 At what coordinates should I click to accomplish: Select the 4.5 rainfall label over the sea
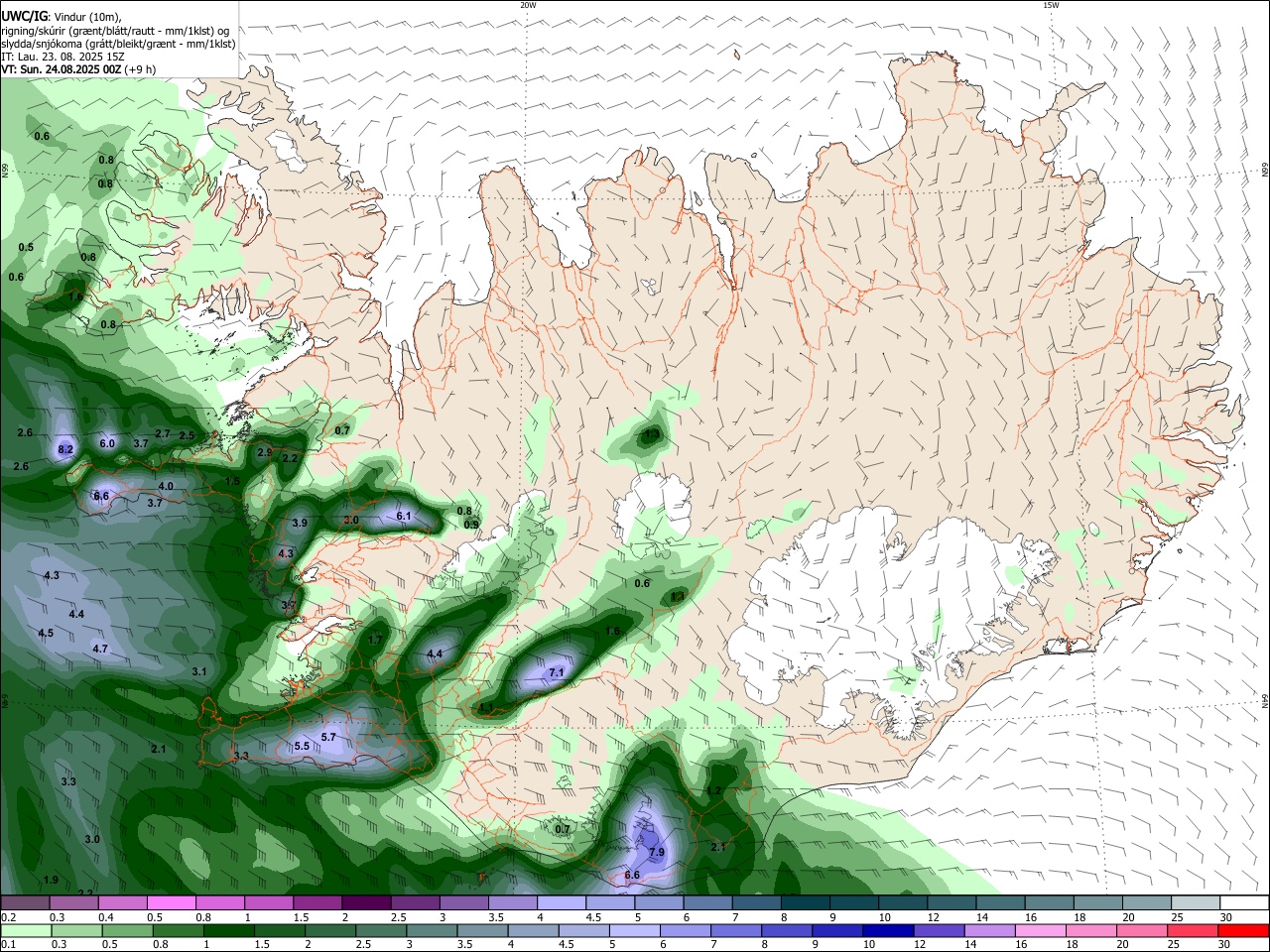coord(46,633)
